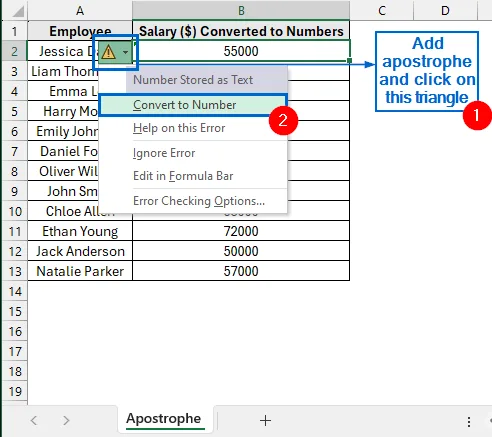This screenshot has width=492, height=437.
Task: Click the yellow warning error indicator icon
Action: [x=108, y=52]
